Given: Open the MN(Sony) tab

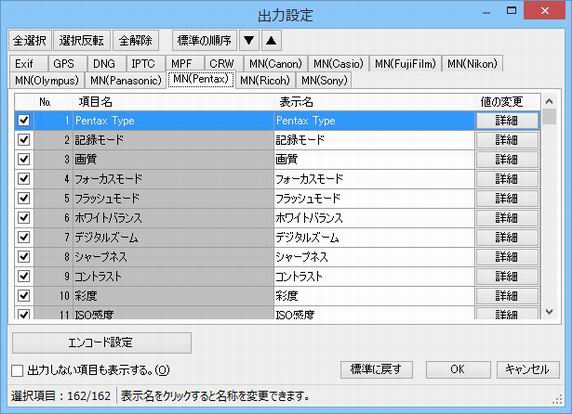Looking at the screenshot, I should [x=324, y=80].
